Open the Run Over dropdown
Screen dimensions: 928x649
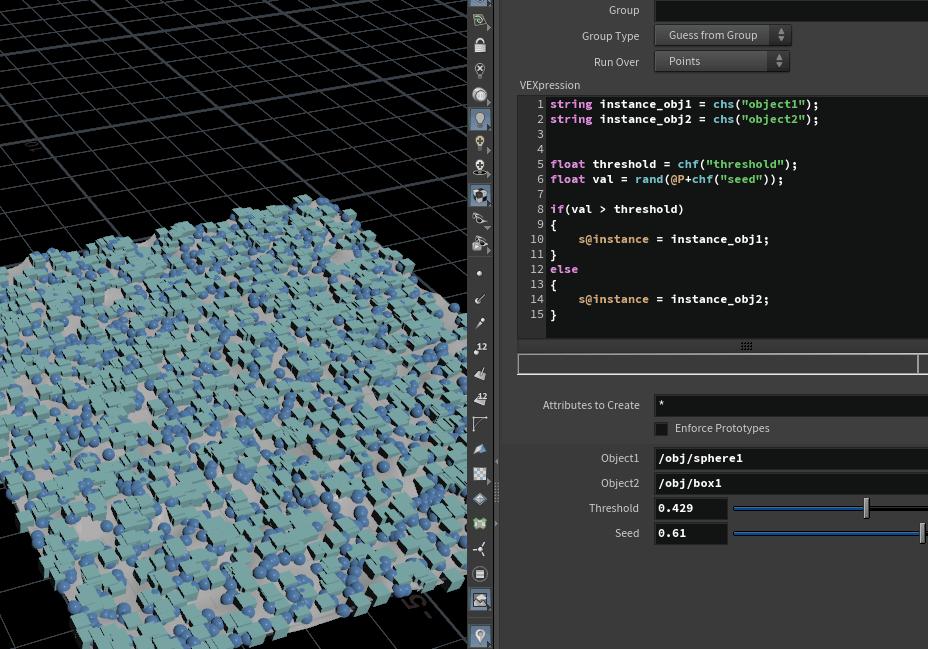click(x=722, y=61)
